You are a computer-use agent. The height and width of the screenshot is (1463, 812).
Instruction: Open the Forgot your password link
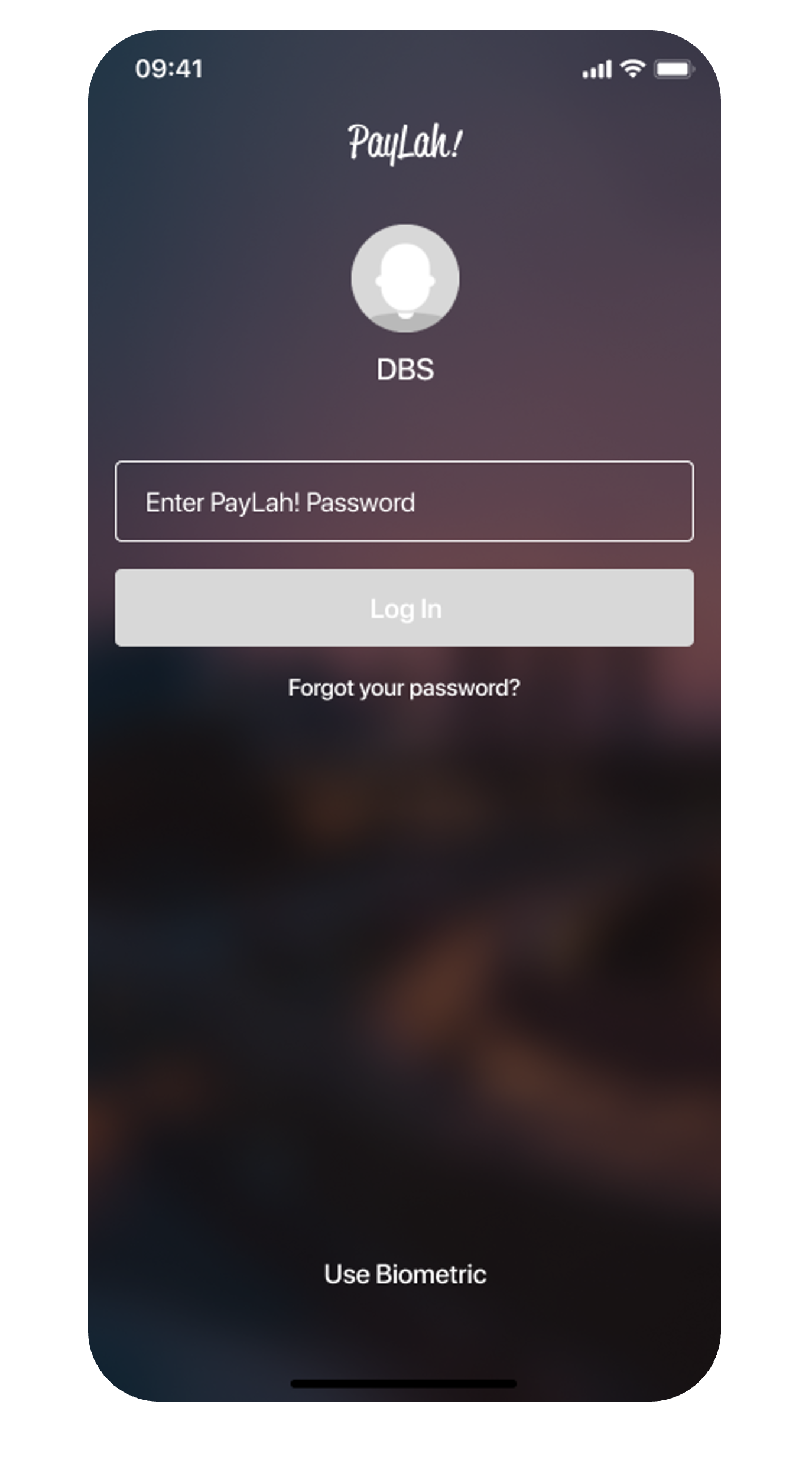[404, 687]
